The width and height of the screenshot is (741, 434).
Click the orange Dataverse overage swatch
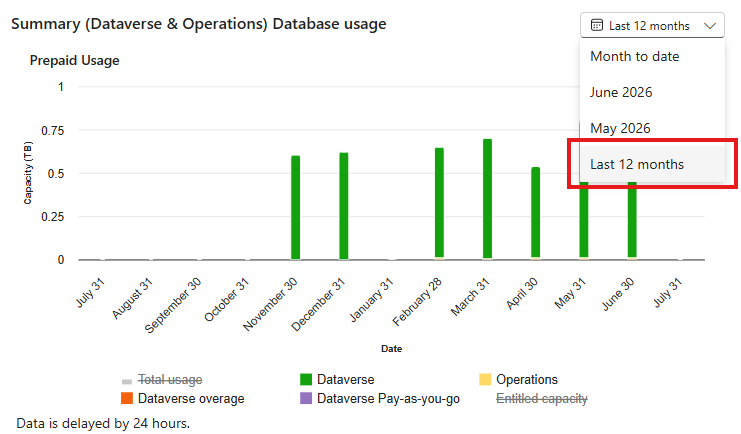[127, 399]
